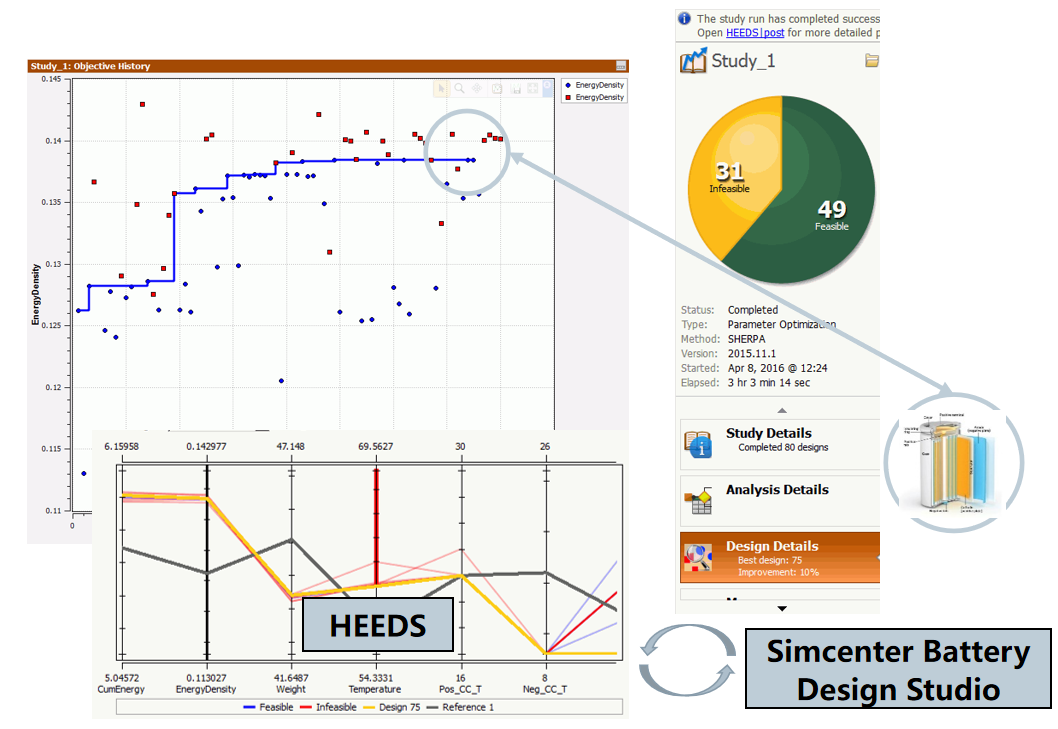Screen dimensions: 1058x729
Task: Open the Analysis Details section
Action: (x=780, y=501)
